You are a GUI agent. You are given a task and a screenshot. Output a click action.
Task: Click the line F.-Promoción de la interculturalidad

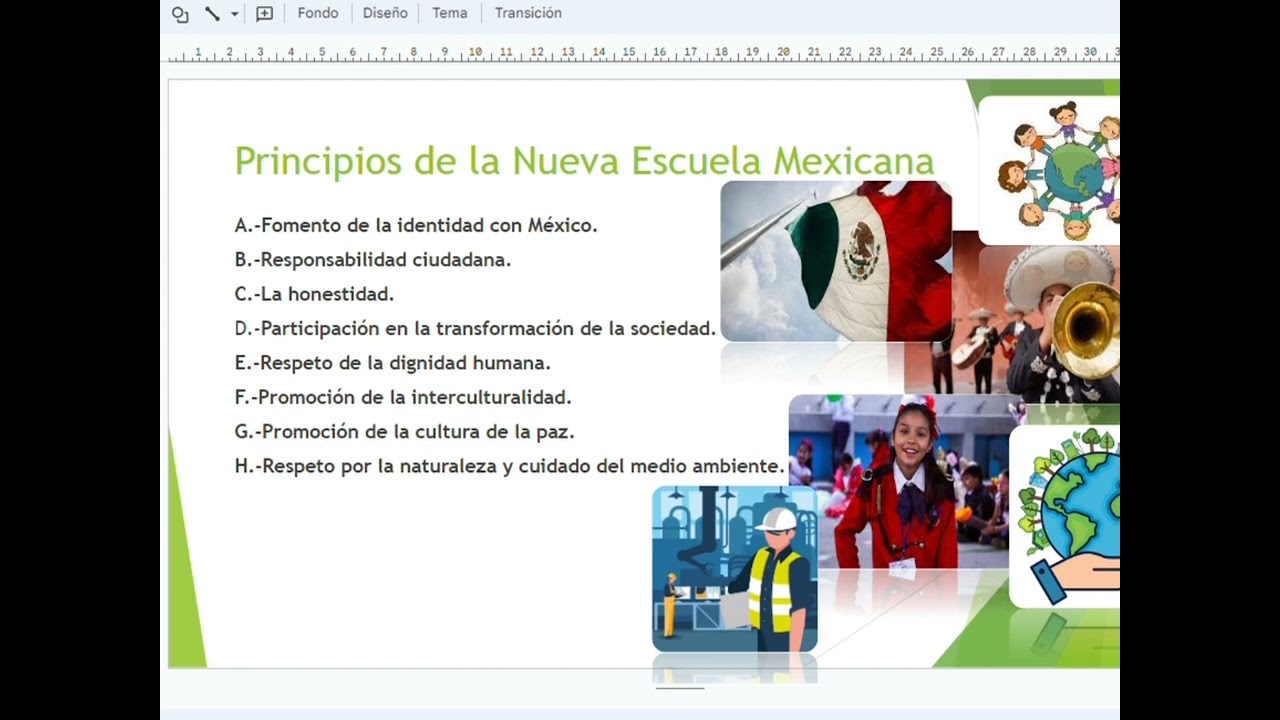point(403,397)
